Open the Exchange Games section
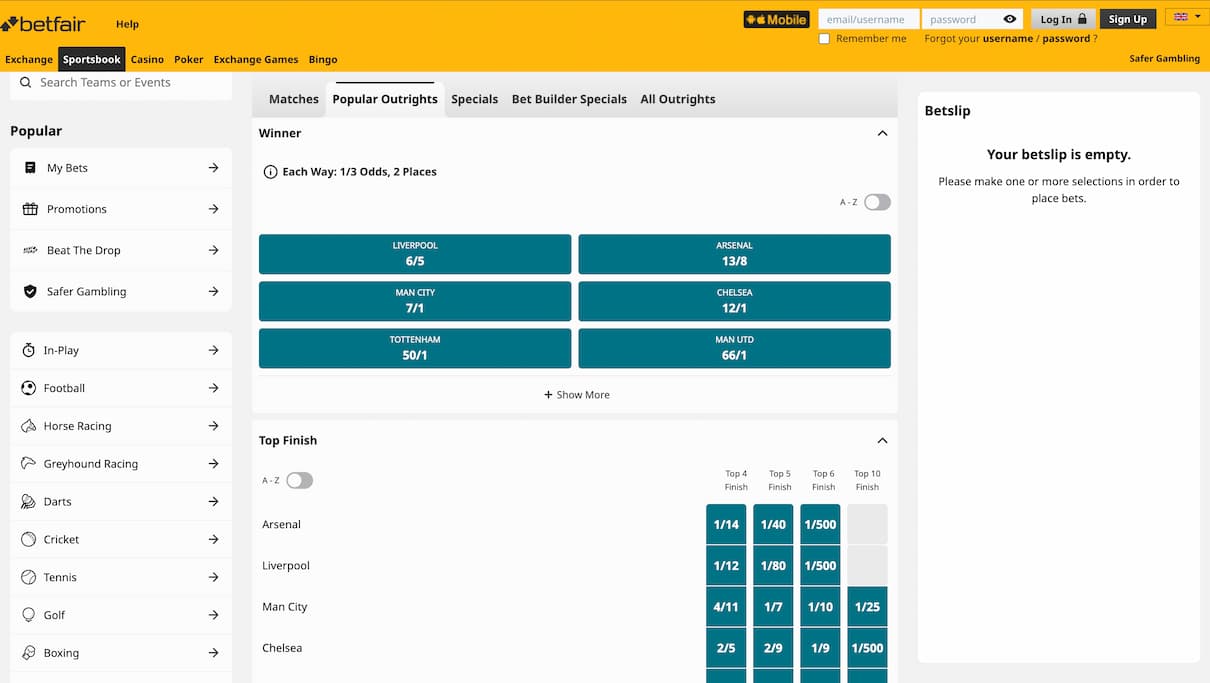Image resolution: width=1210 pixels, height=683 pixels. pyautogui.click(x=256, y=60)
